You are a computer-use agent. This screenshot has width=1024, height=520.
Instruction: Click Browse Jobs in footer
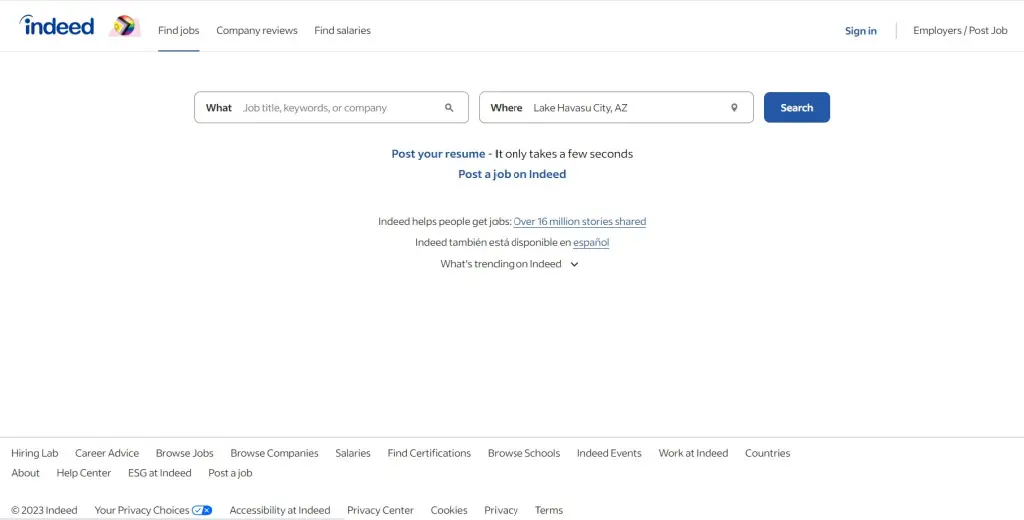(185, 453)
